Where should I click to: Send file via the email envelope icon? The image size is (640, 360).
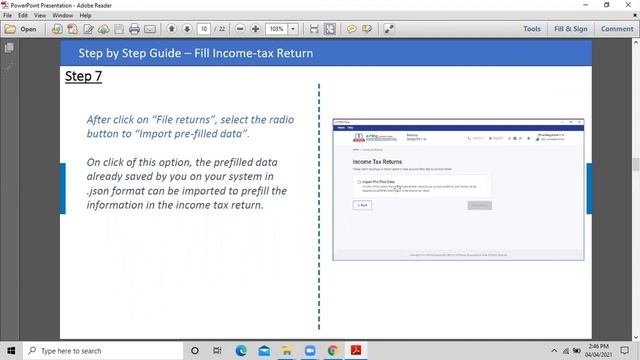click(150, 29)
